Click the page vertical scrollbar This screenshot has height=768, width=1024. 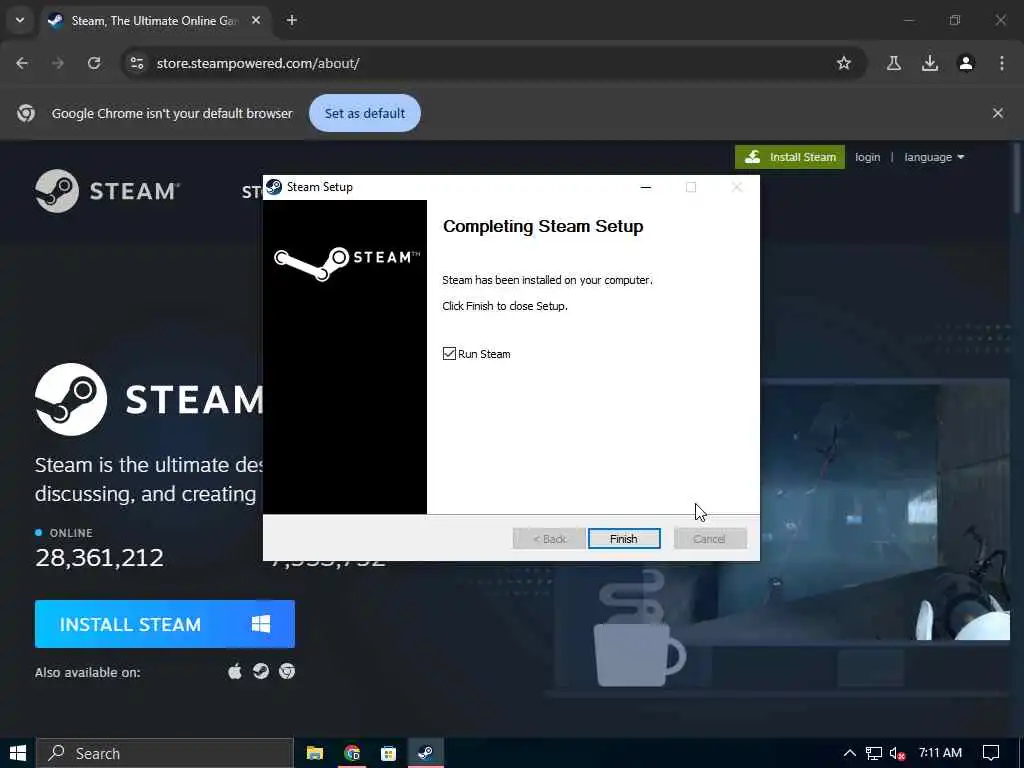(x=1017, y=178)
